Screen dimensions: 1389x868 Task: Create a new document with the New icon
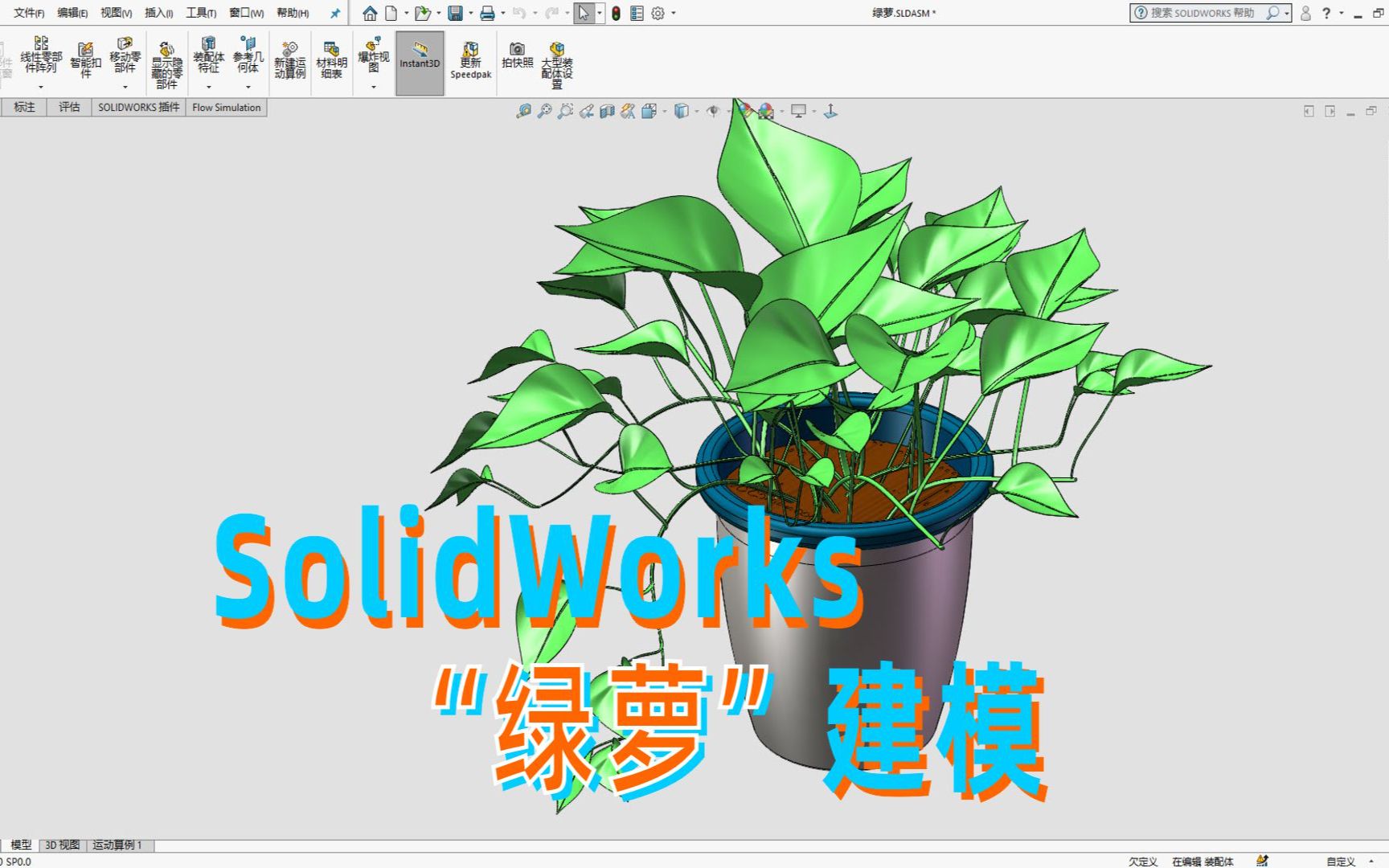[x=391, y=13]
